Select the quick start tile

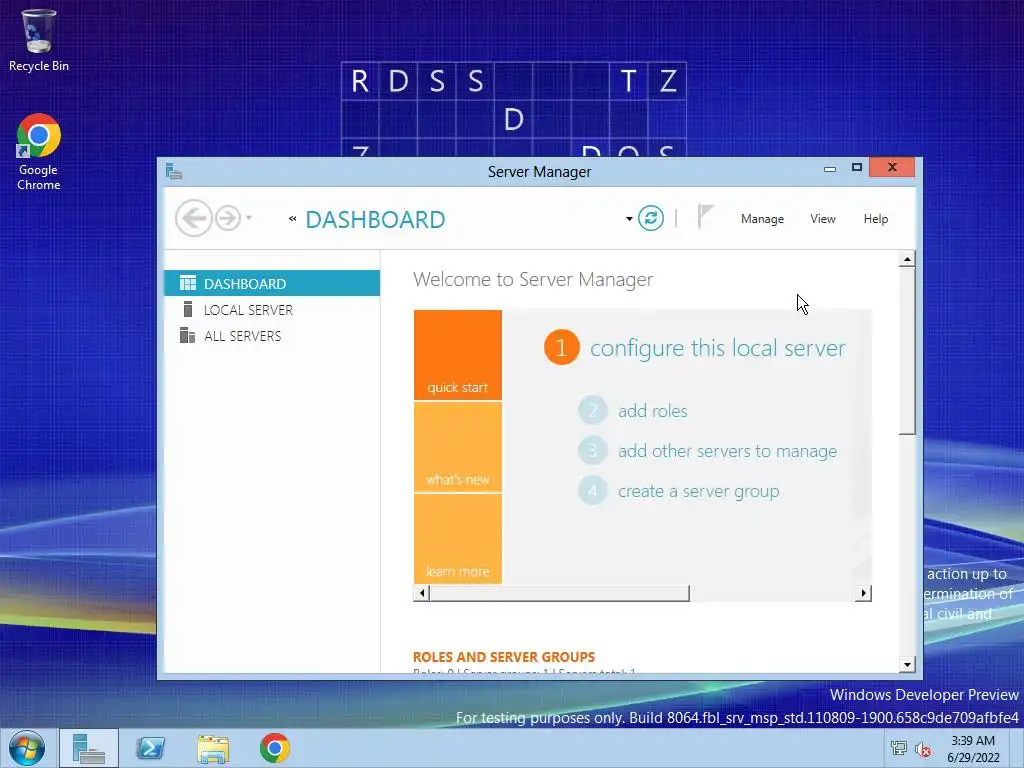click(458, 355)
